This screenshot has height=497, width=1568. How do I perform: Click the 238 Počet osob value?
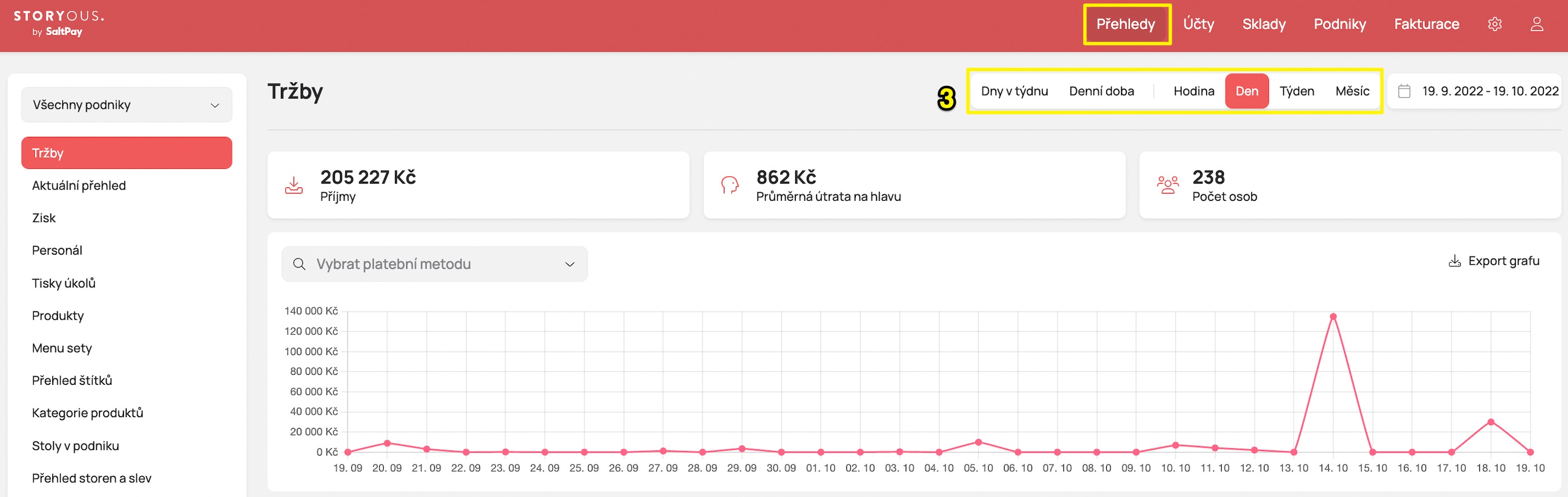click(1208, 177)
